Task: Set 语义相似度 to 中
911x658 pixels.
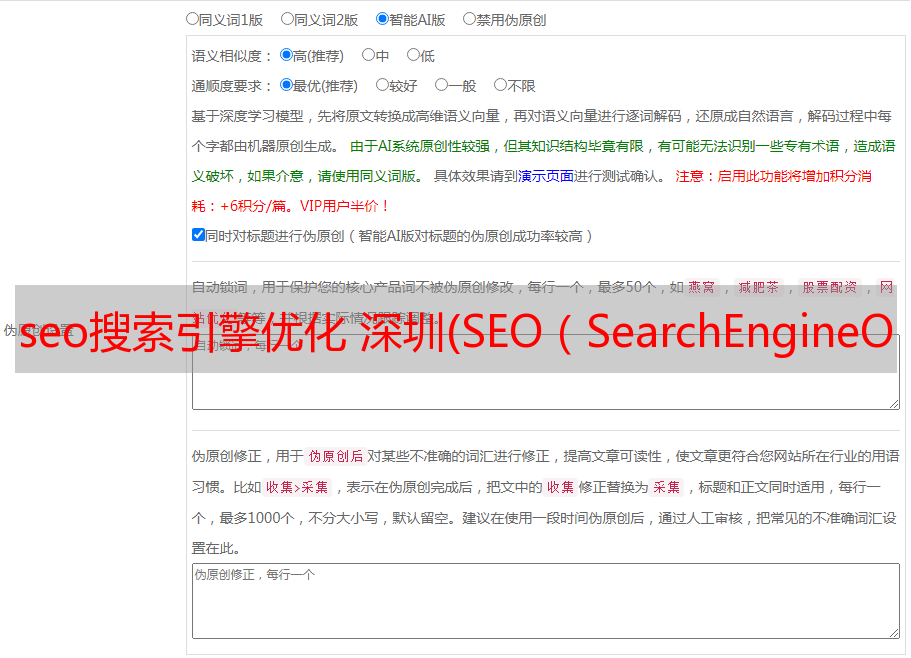Action: 368,55
